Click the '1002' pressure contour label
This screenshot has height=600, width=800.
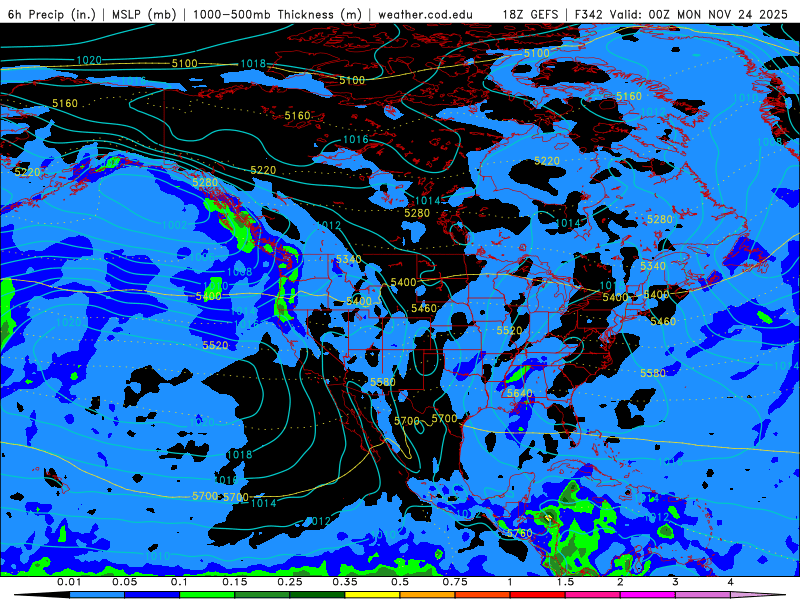coord(174,225)
